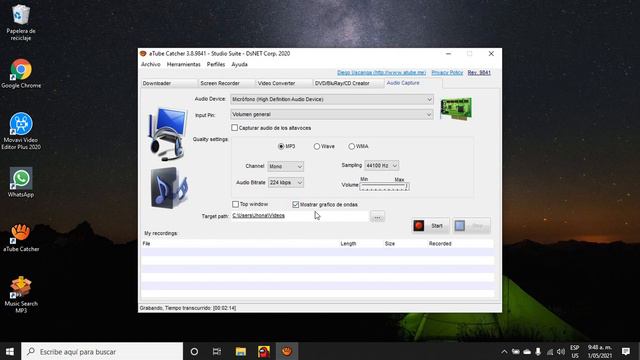Open the aTube Catcher desktop shortcut

(x=21, y=238)
